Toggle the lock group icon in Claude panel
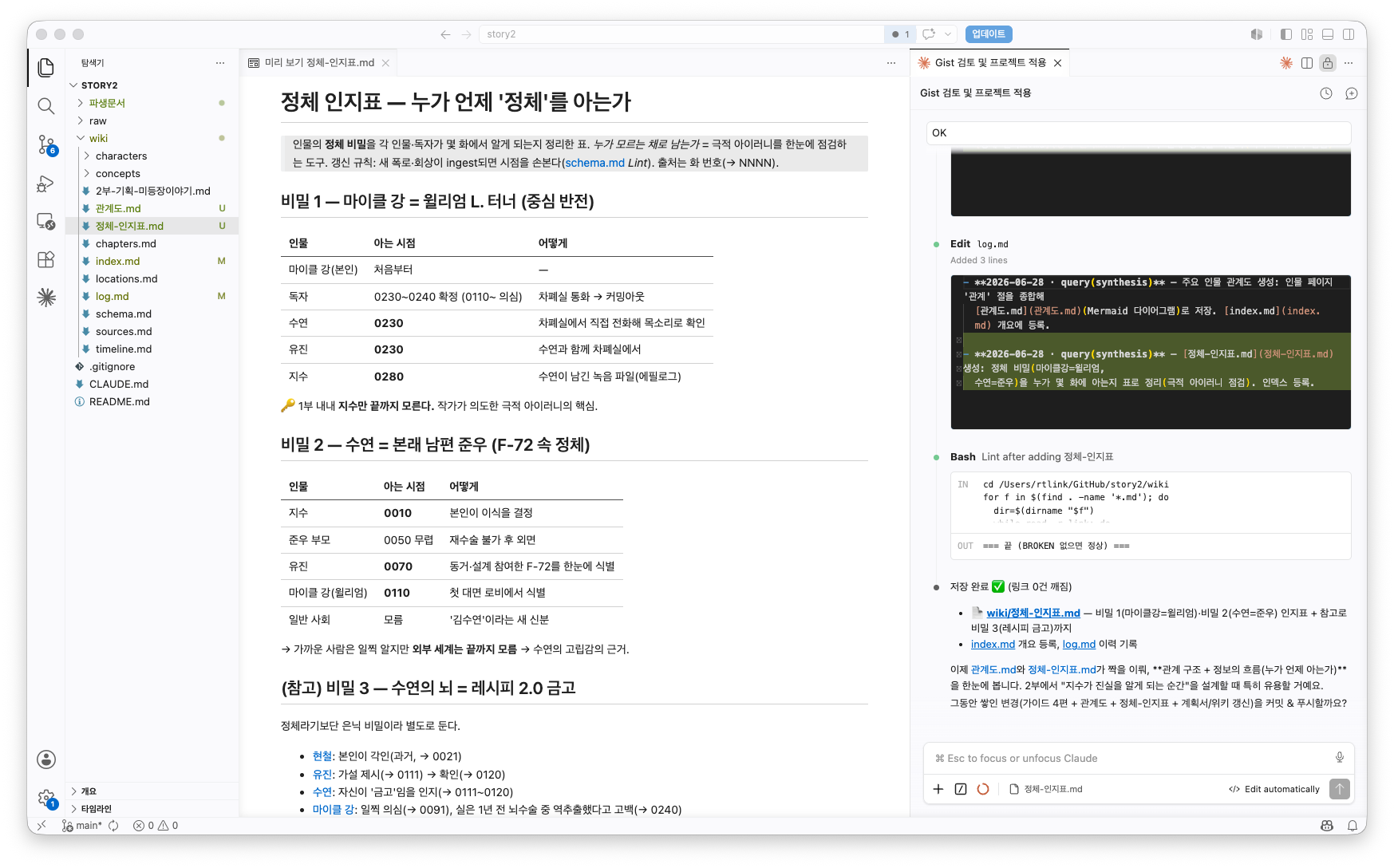This screenshot has width=1394, height=868. [1328, 63]
